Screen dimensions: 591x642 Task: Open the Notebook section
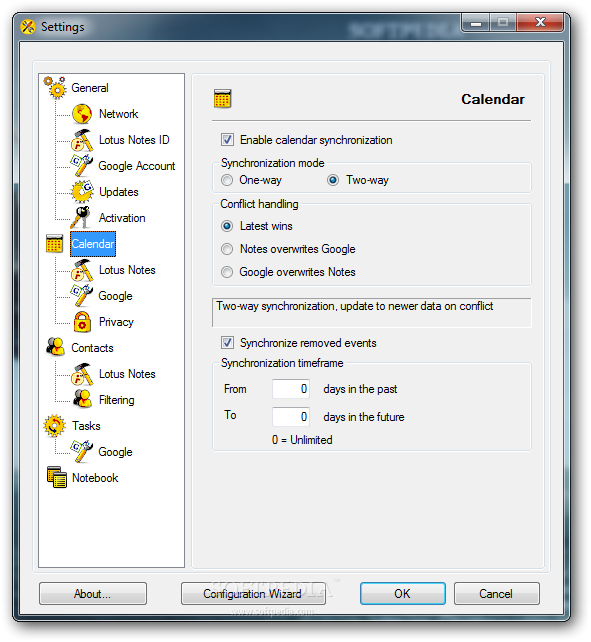[x=95, y=478]
